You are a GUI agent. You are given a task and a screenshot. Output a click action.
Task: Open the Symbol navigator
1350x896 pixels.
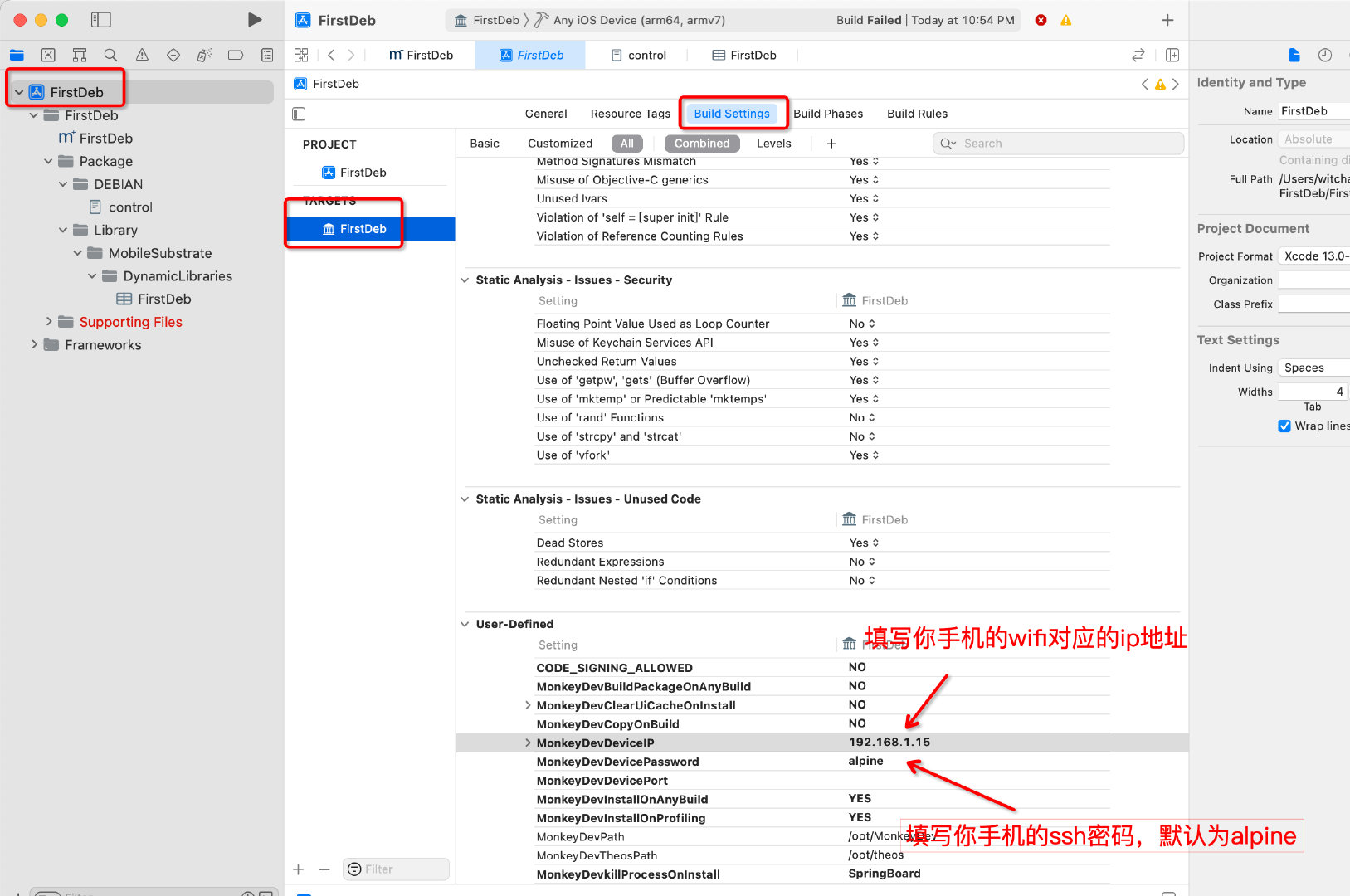pos(80,56)
